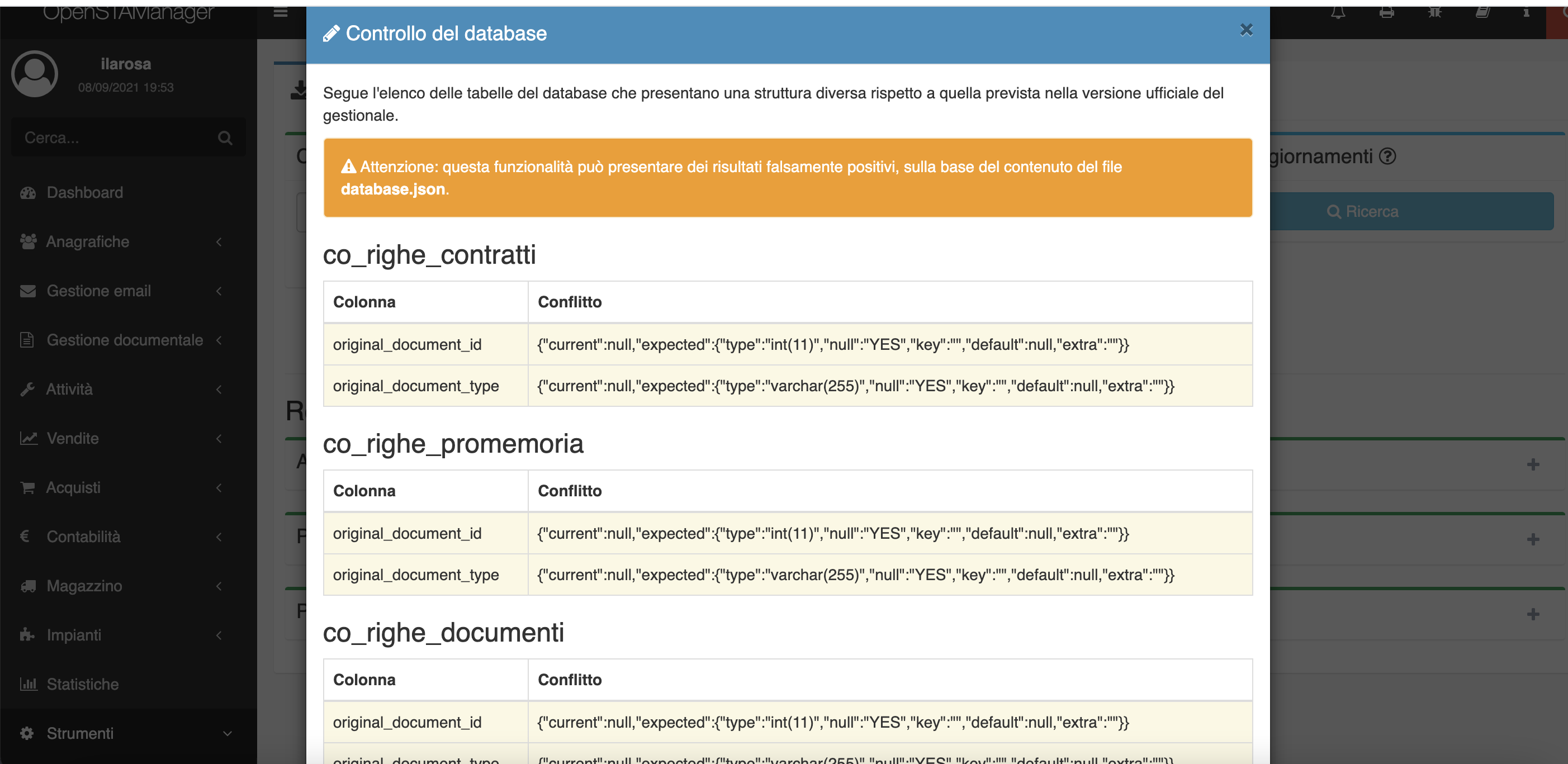Expand the Contabilità submenu chevron

(x=219, y=537)
